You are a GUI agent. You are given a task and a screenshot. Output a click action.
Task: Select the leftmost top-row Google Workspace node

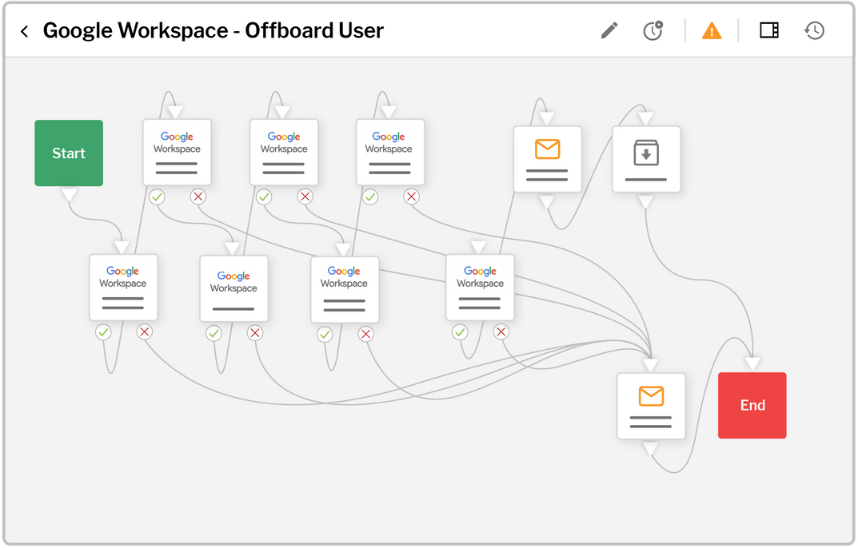tap(177, 152)
